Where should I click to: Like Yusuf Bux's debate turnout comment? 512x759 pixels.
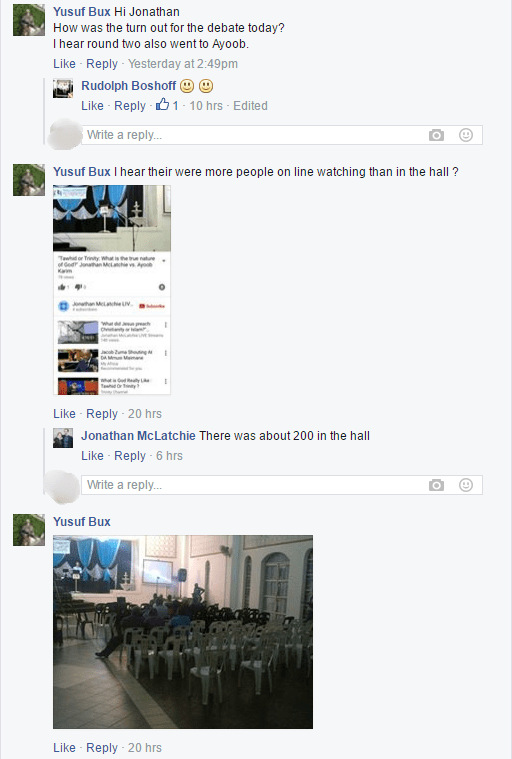pyautogui.click(x=64, y=64)
